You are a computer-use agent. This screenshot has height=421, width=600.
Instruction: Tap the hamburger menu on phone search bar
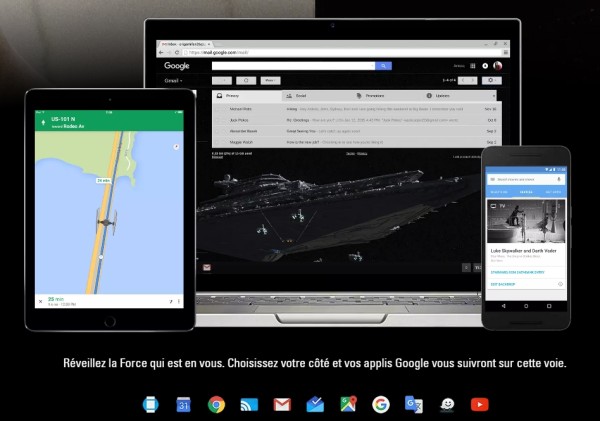(492, 179)
